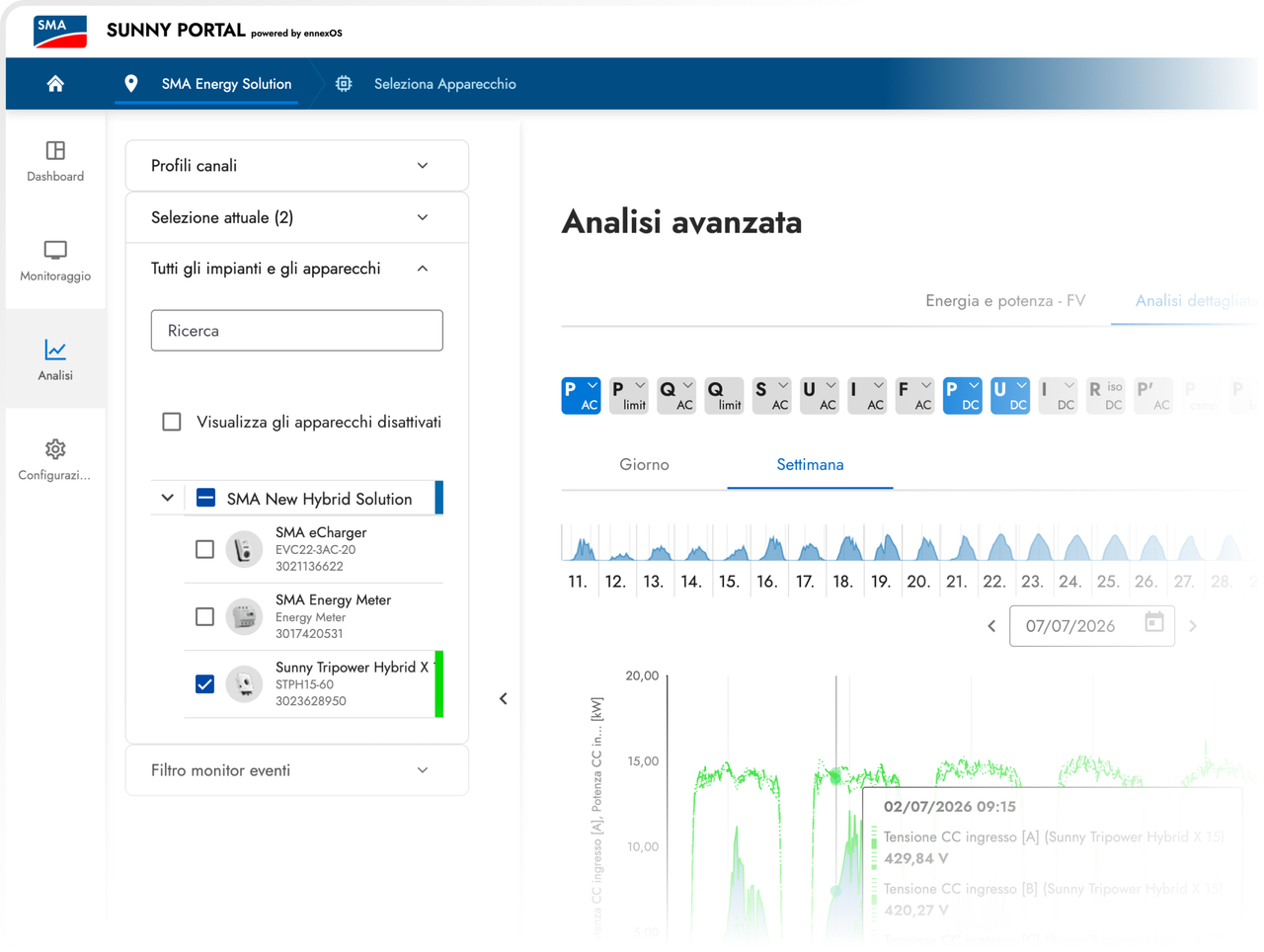Expand Selezione attuale (2) section

pos(297,217)
